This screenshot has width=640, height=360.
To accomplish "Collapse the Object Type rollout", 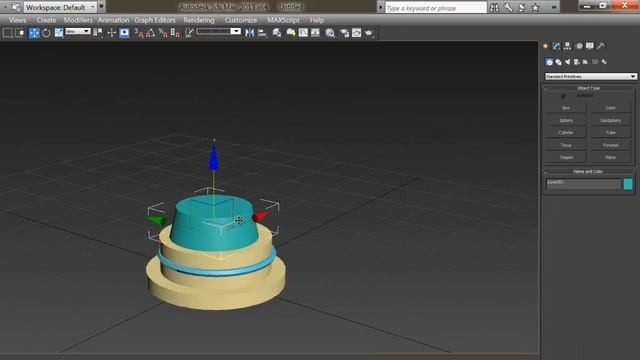I will (x=589, y=88).
